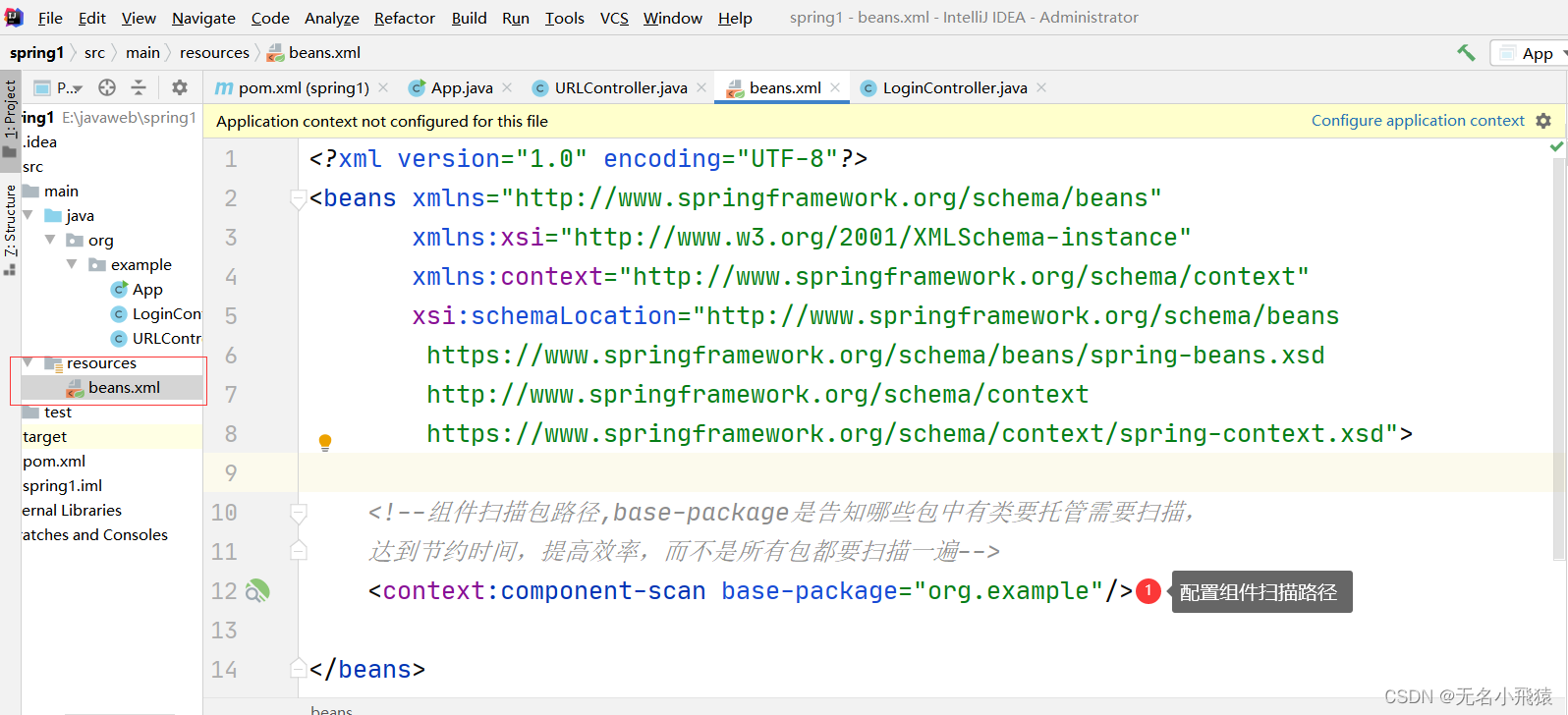Image resolution: width=1568 pixels, height=715 pixels.
Task: Open the Build menu
Action: tap(470, 18)
